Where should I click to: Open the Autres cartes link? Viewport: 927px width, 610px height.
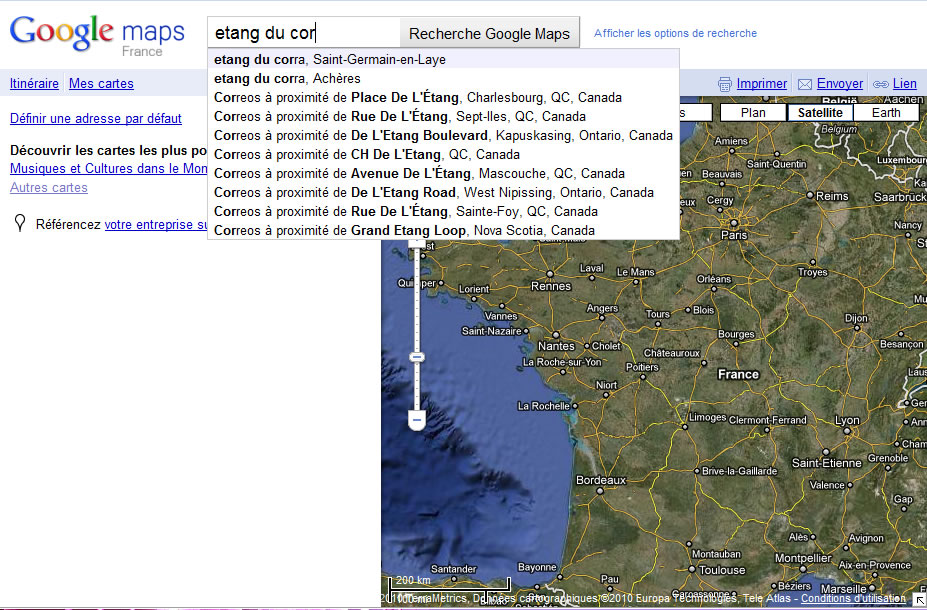[48, 187]
